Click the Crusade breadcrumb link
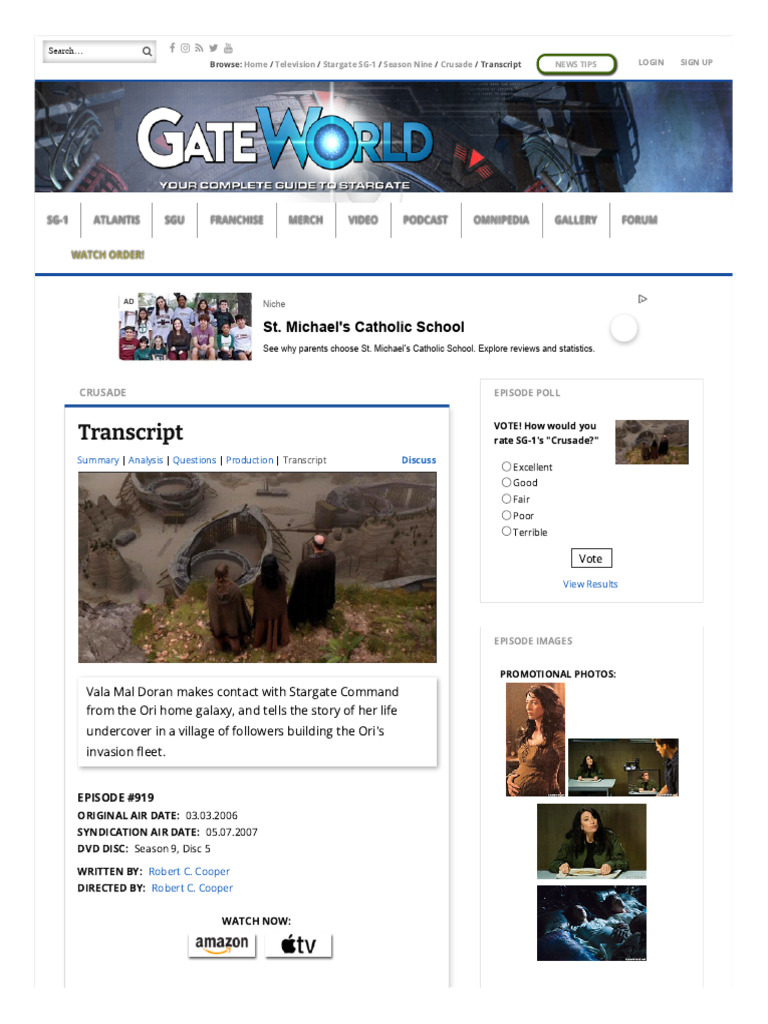The image size is (768, 1024). pos(456,65)
